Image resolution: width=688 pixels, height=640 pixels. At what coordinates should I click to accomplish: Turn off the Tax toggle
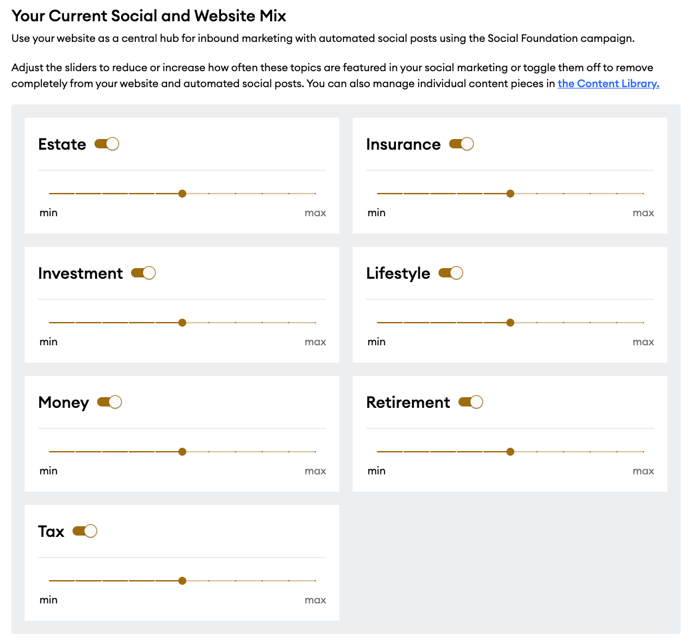coord(85,531)
